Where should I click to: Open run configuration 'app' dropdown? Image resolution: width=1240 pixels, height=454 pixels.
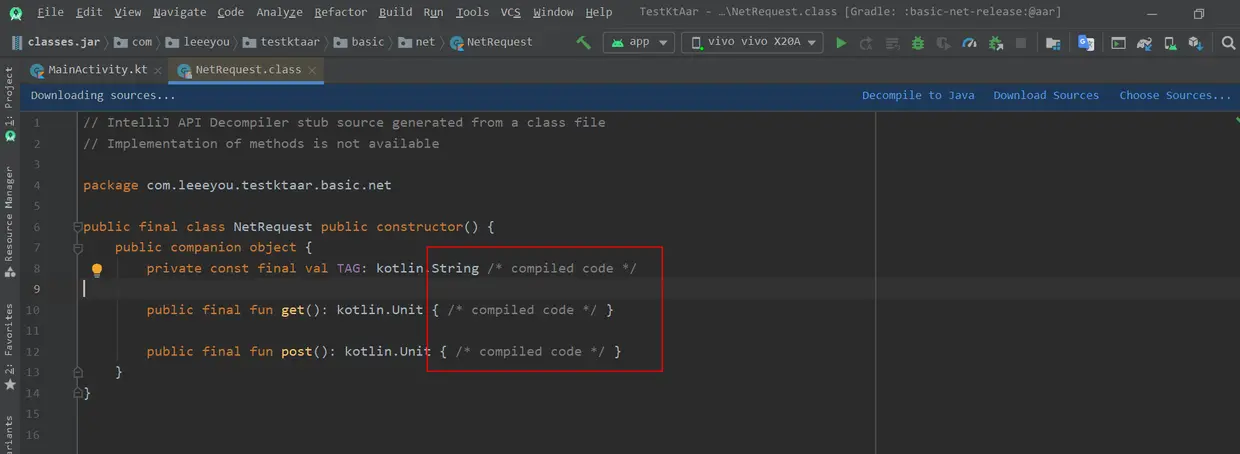tap(638, 42)
